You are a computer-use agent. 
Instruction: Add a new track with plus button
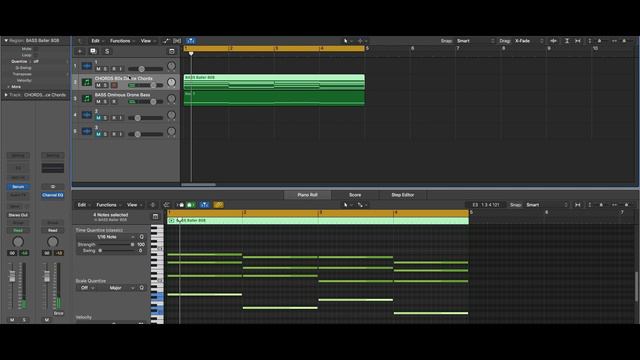tap(80, 51)
